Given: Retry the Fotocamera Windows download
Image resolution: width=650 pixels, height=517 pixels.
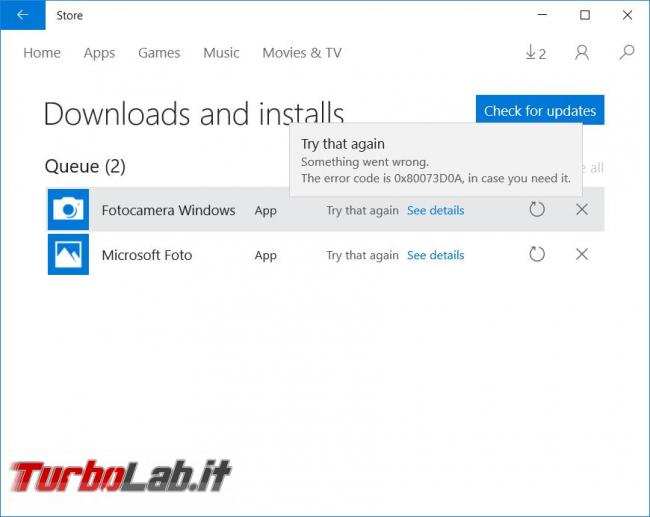Looking at the screenshot, I should tap(537, 209).
